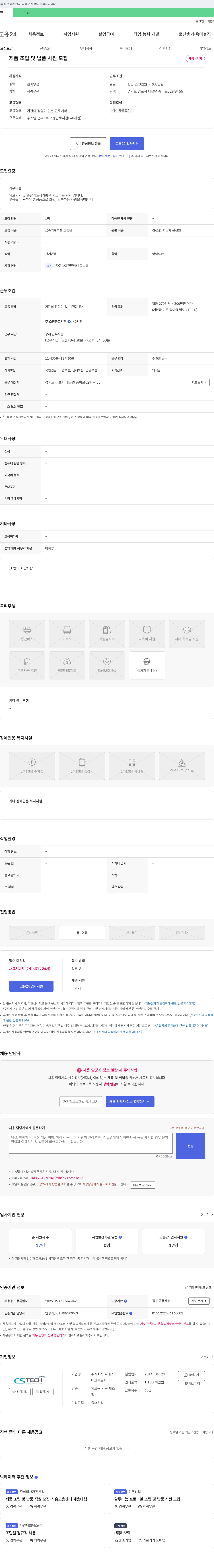Open 지도 보기 for 김포고용센터
214x1568 pixels.
click(199, 1301)
